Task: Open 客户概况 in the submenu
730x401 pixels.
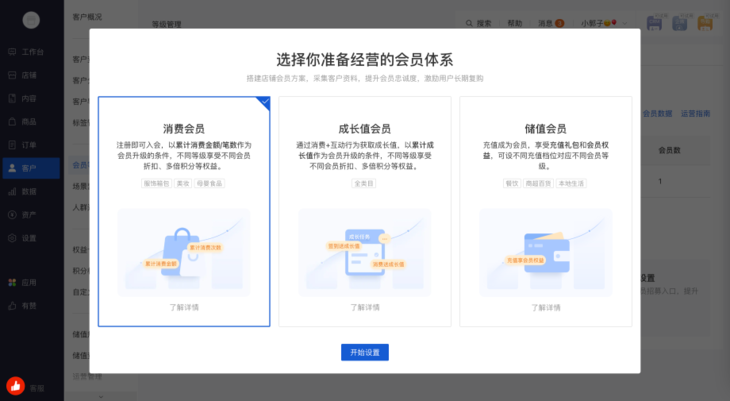Action: [87, 17]
